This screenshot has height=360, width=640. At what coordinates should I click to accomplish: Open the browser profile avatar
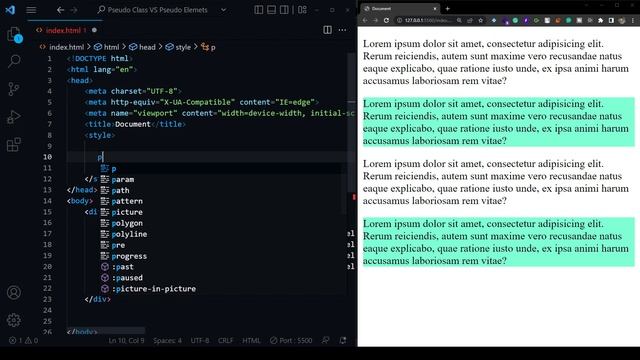(x=622, y=20)
